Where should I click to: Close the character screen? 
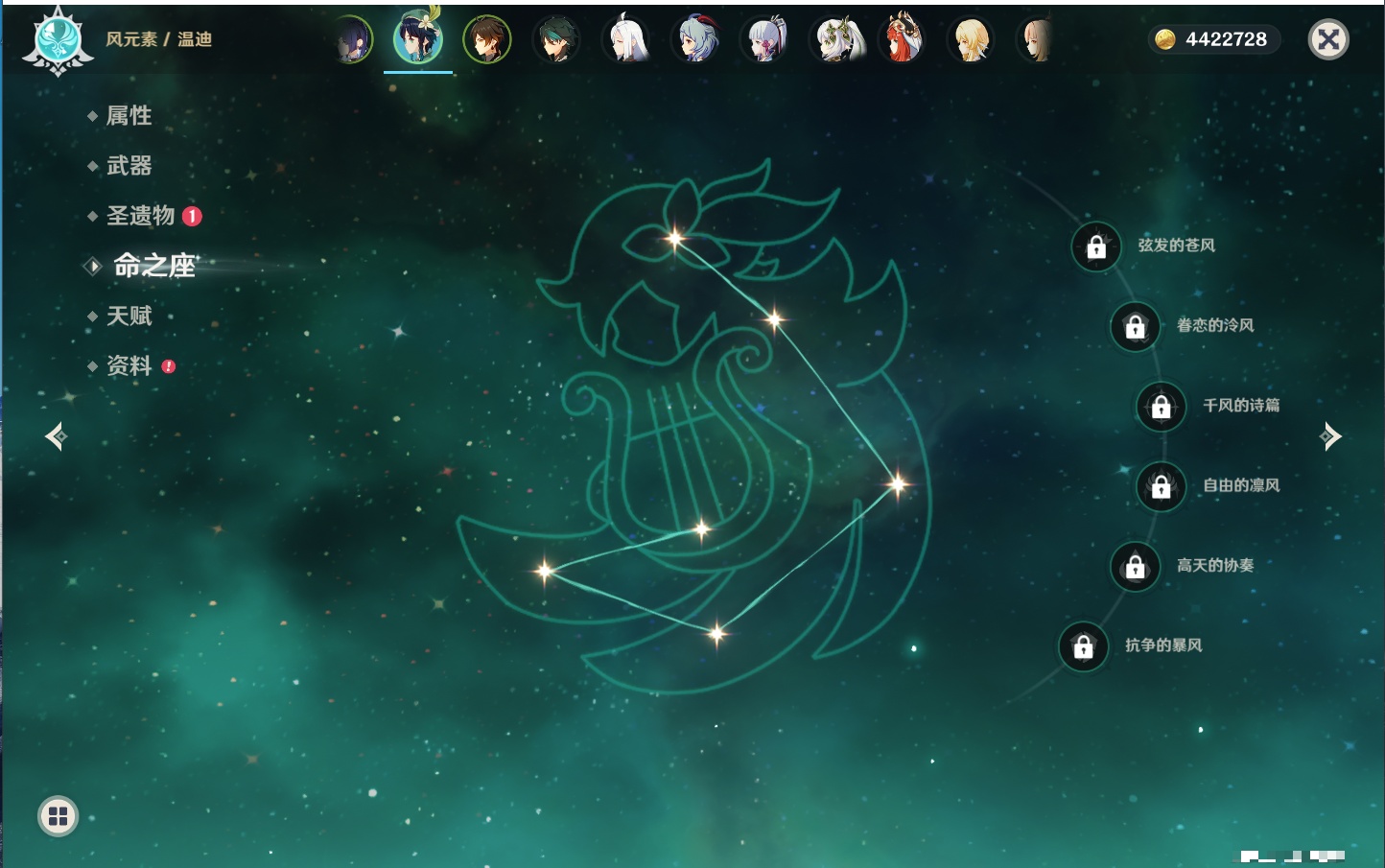pyautogui.click(x=1328, y=39)
